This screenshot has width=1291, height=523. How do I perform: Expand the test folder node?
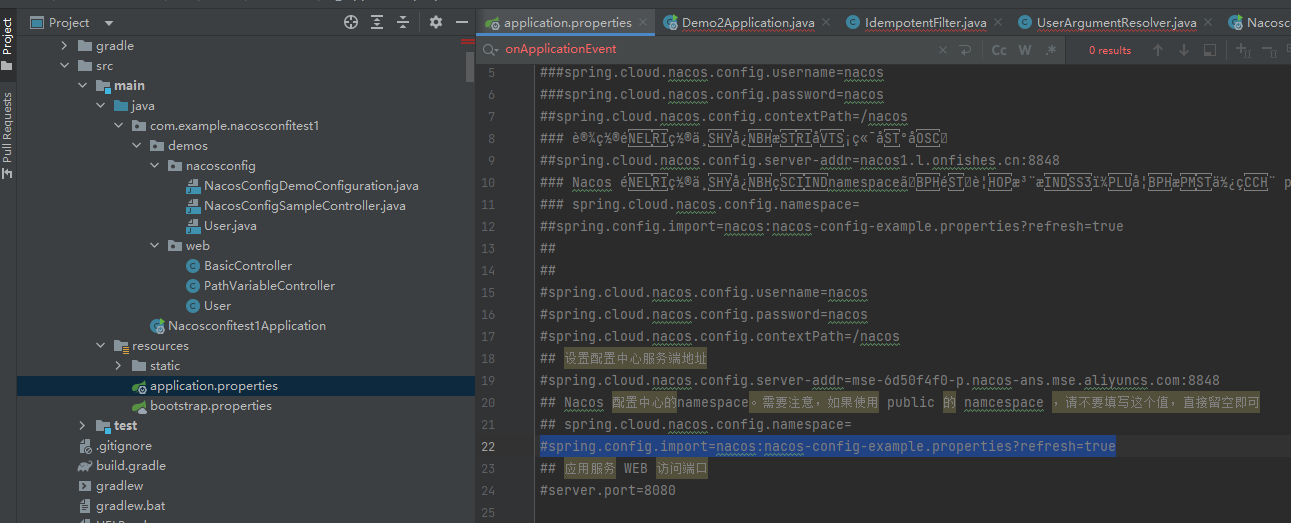pyautogui.click(x=82, y=426)
